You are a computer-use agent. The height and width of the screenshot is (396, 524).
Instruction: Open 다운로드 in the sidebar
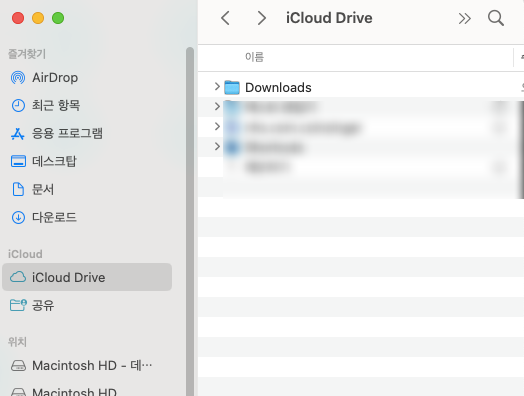tap(54, 217)
